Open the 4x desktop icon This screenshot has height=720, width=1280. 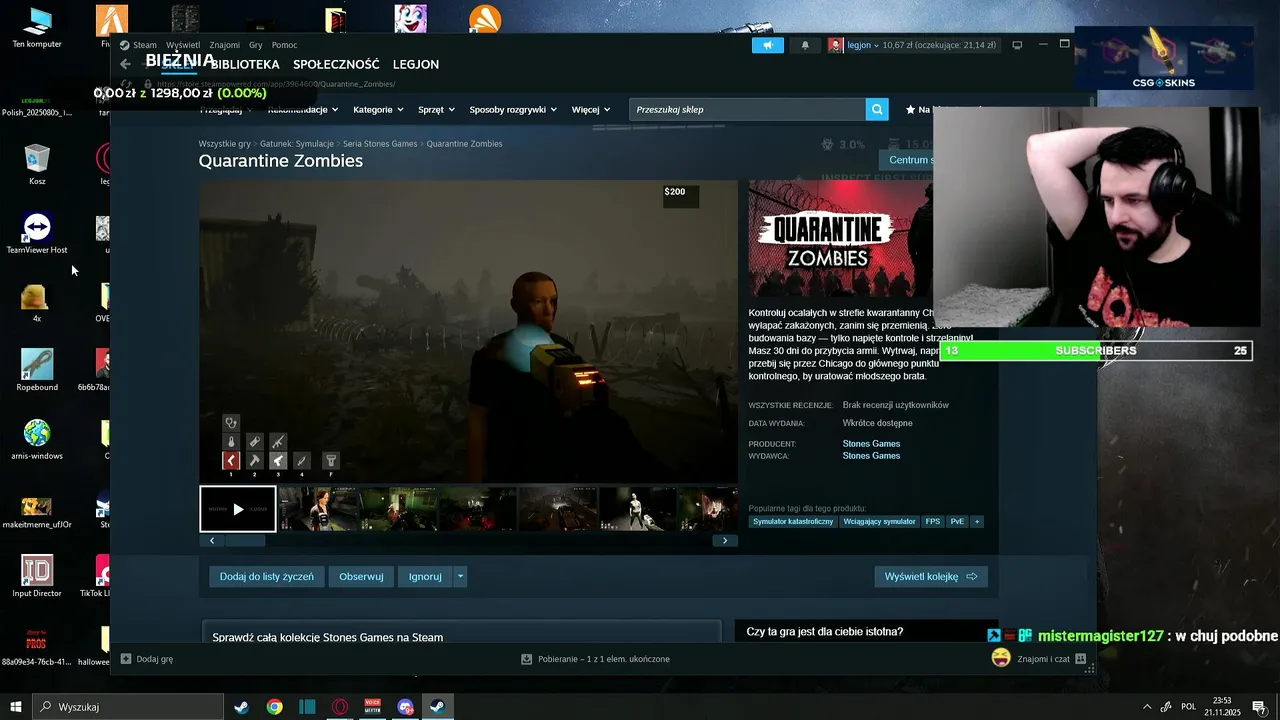point(37,302)
